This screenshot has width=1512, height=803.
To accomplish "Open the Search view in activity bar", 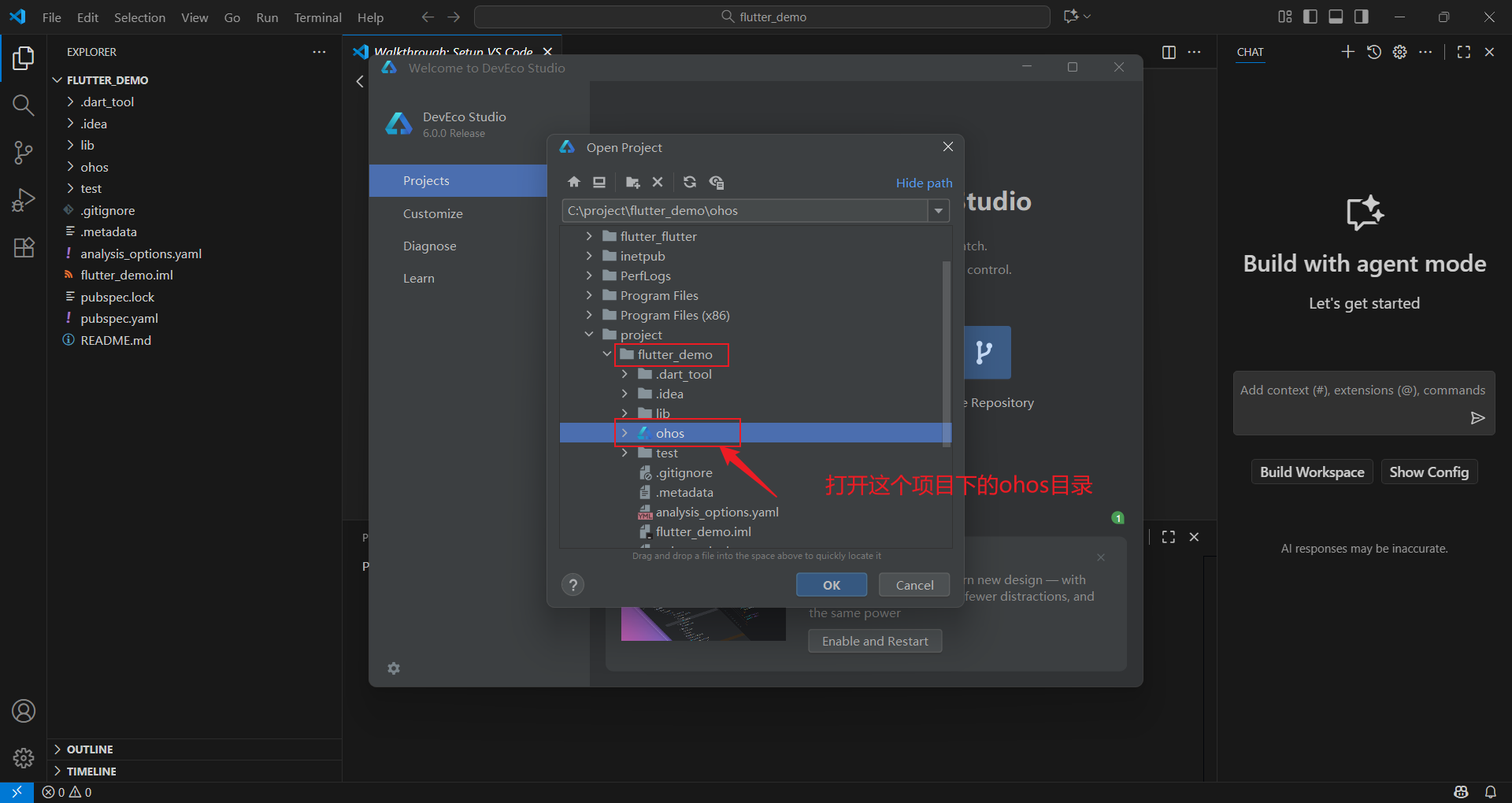I will point(24,105).
